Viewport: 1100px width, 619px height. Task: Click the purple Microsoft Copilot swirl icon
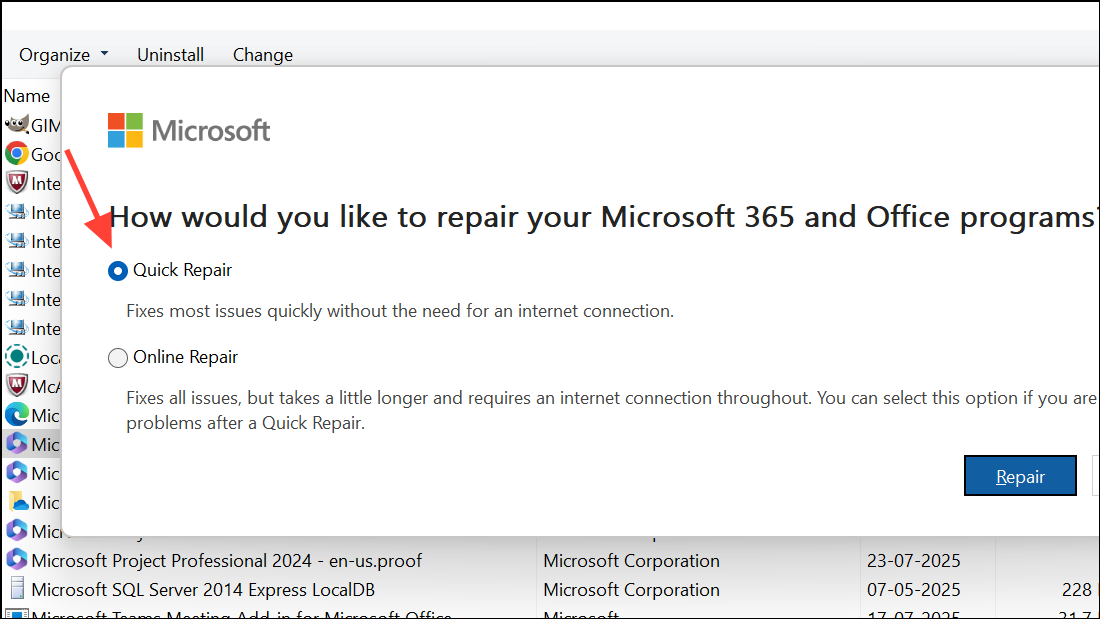[x=18, y=473]
